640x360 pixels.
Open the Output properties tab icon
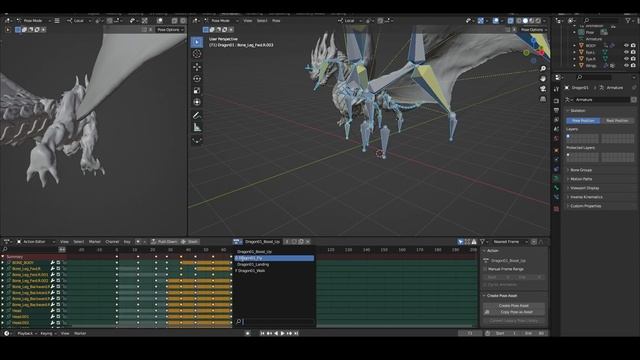pyautogui.click(x=556, y=110)
